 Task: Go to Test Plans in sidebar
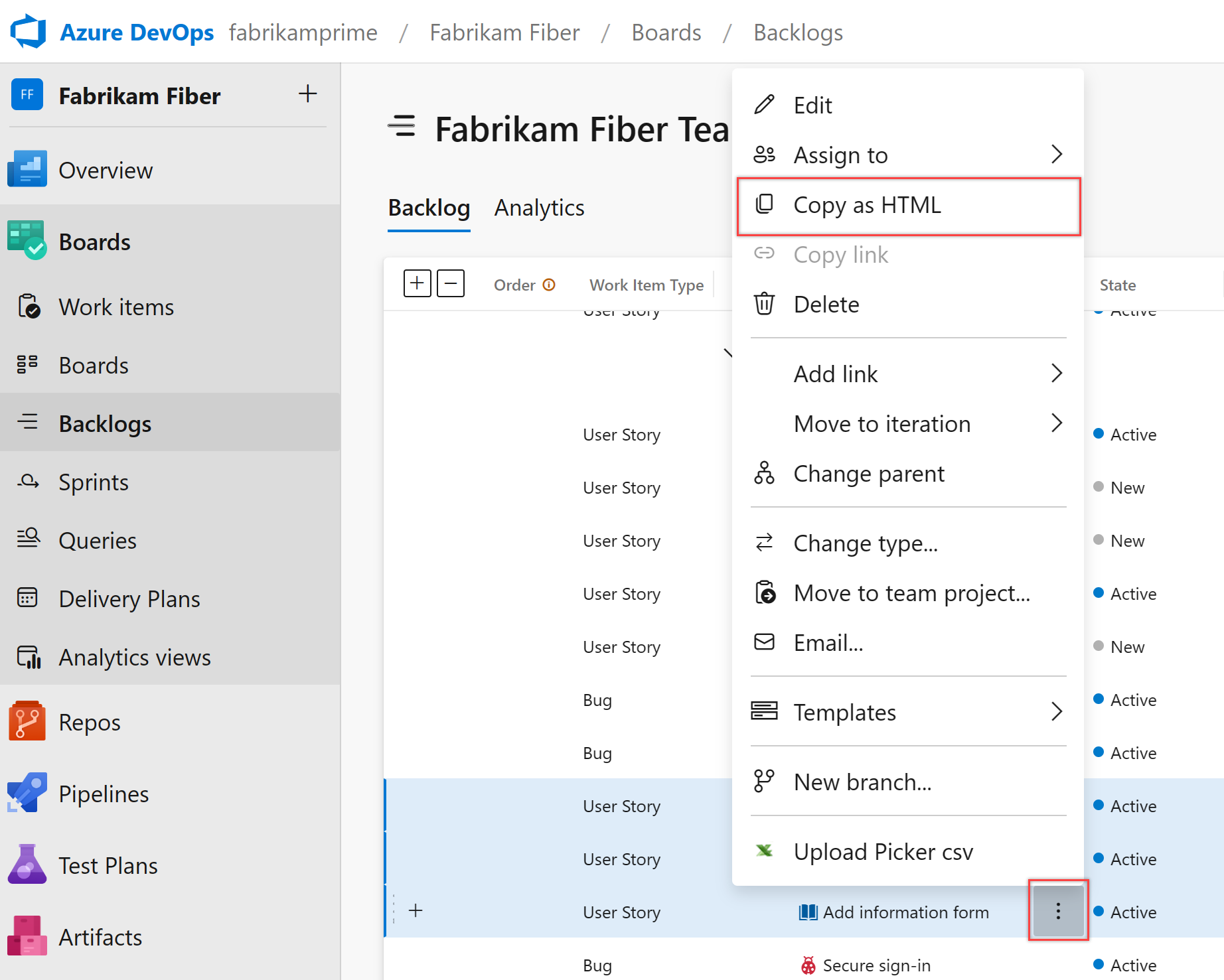pos(108,865)
